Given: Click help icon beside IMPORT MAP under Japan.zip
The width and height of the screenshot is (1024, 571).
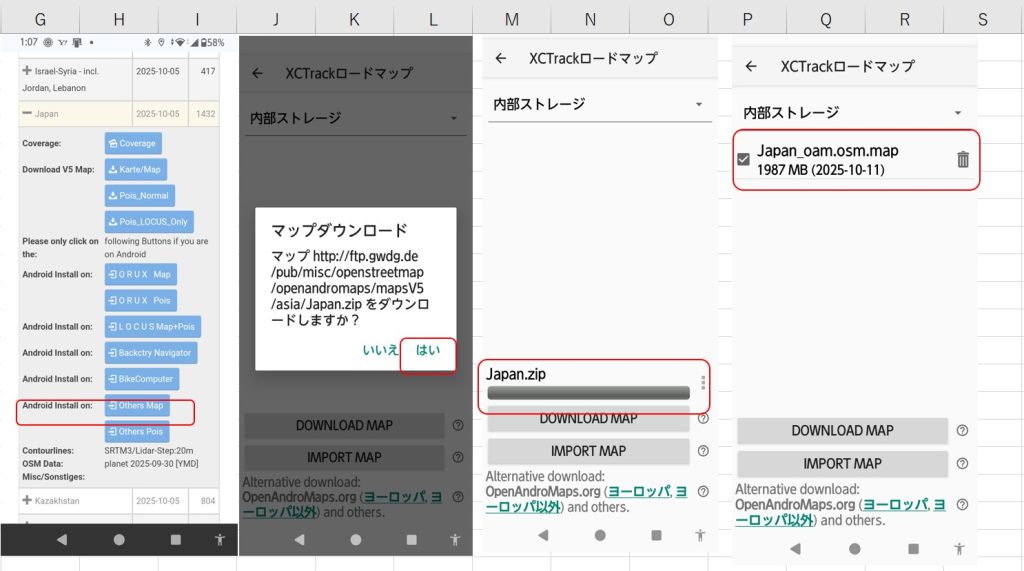Looking at the screenshot, I should click(703, 451).
